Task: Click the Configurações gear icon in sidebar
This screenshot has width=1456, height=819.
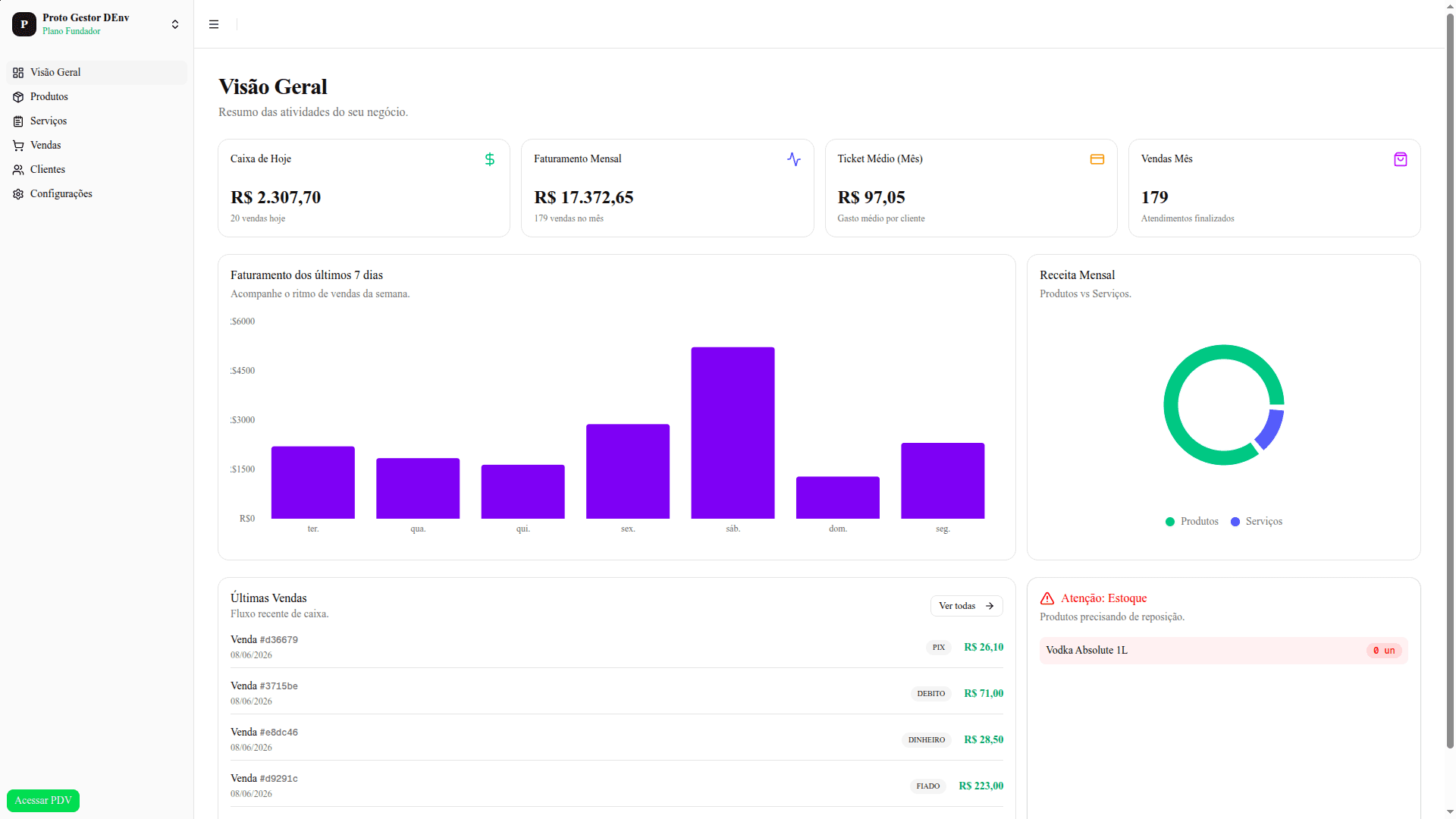Action: [x=18, y=194]
